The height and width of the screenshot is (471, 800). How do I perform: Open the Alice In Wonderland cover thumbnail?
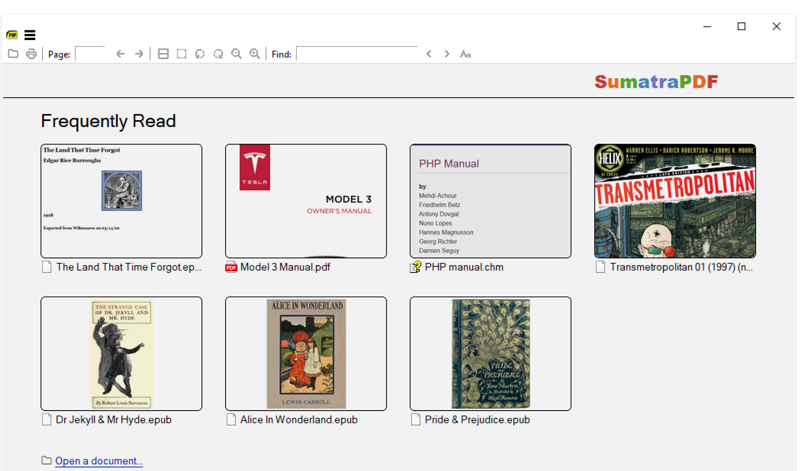tap(306, 354)
